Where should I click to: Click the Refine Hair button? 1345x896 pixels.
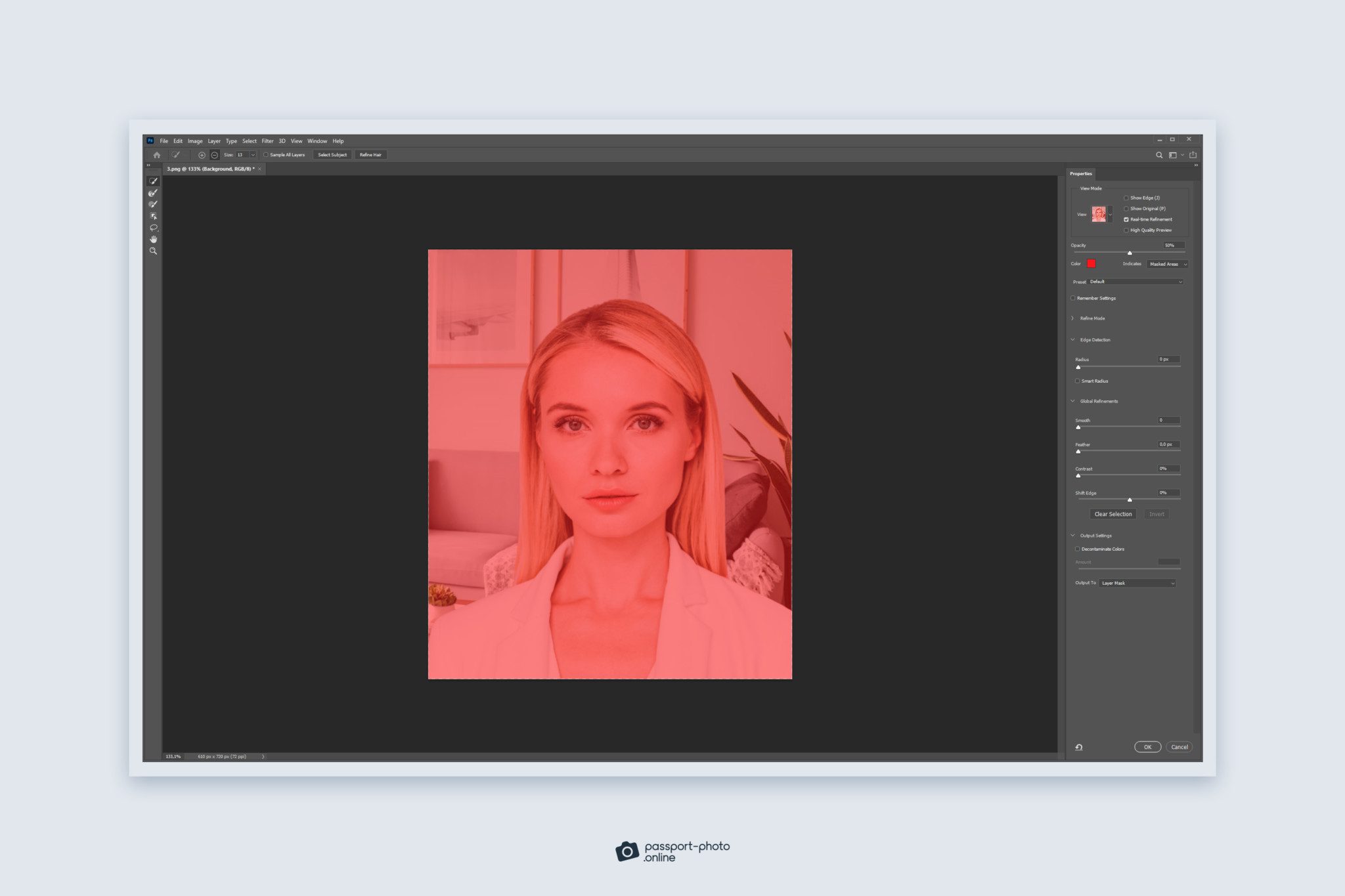tap(371, 154)
